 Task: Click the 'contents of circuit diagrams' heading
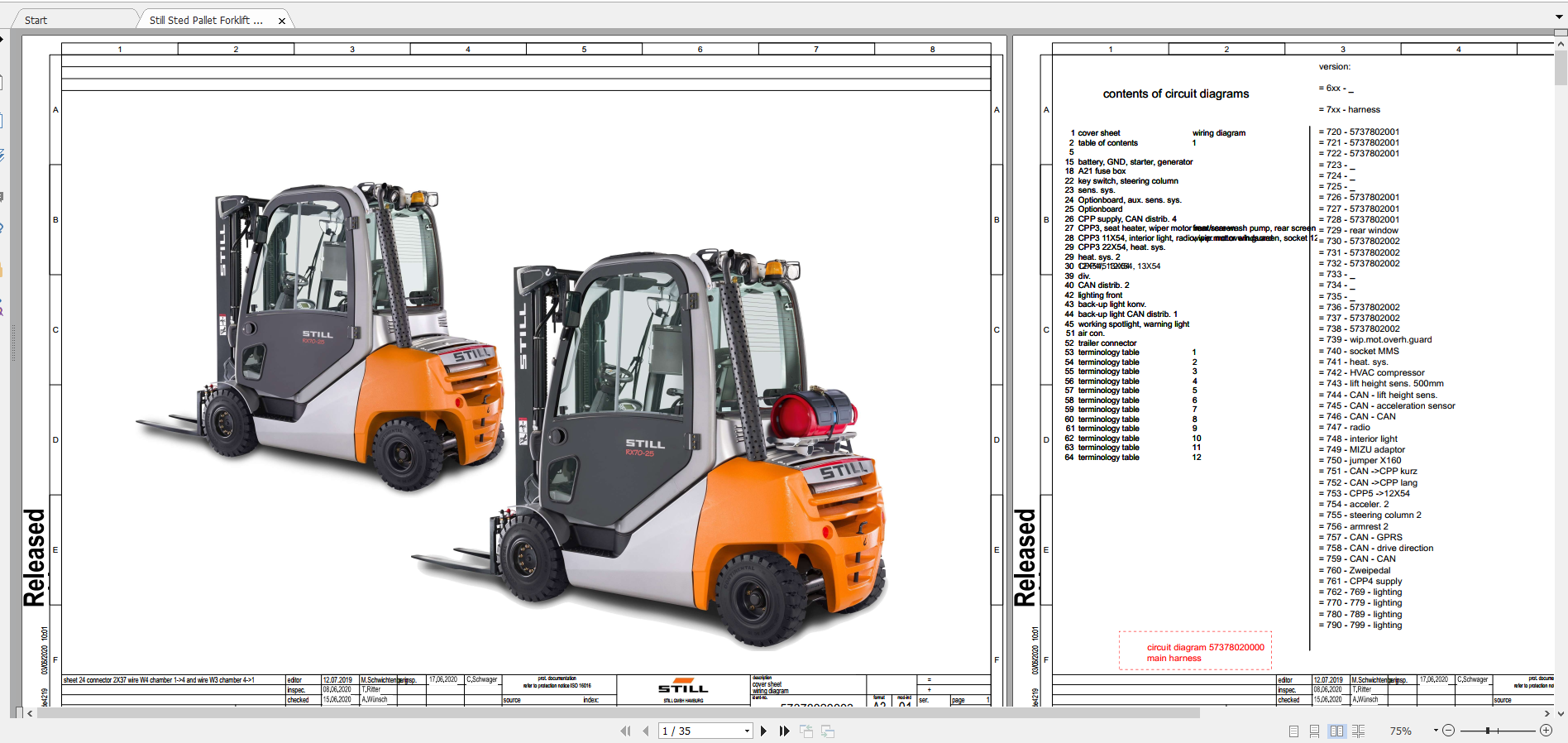pos(1175,93)
